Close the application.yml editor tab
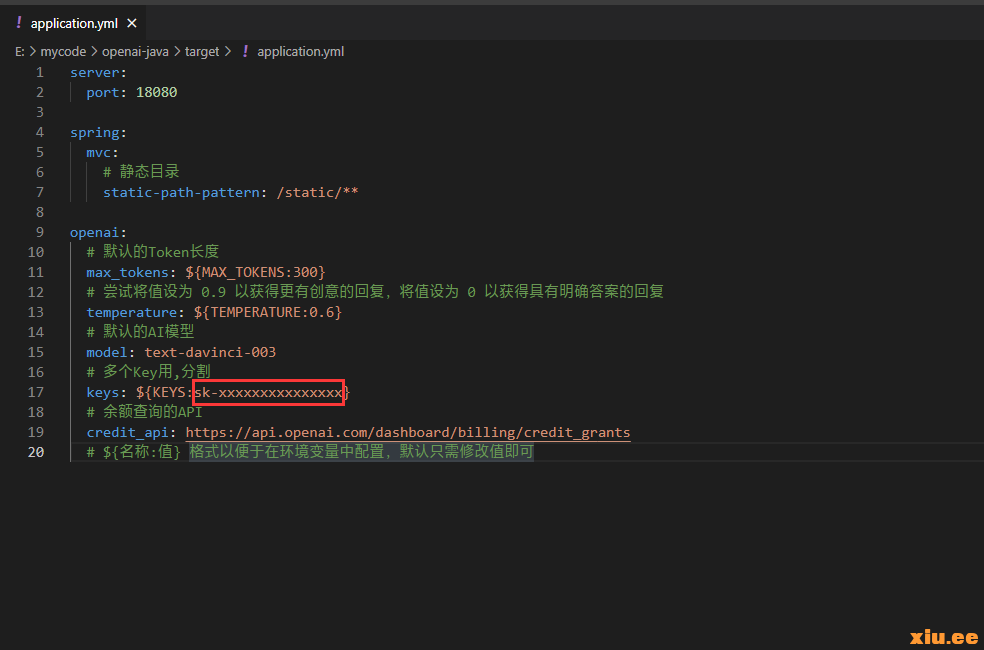The image size is (984, 650). tap(132, 23)
